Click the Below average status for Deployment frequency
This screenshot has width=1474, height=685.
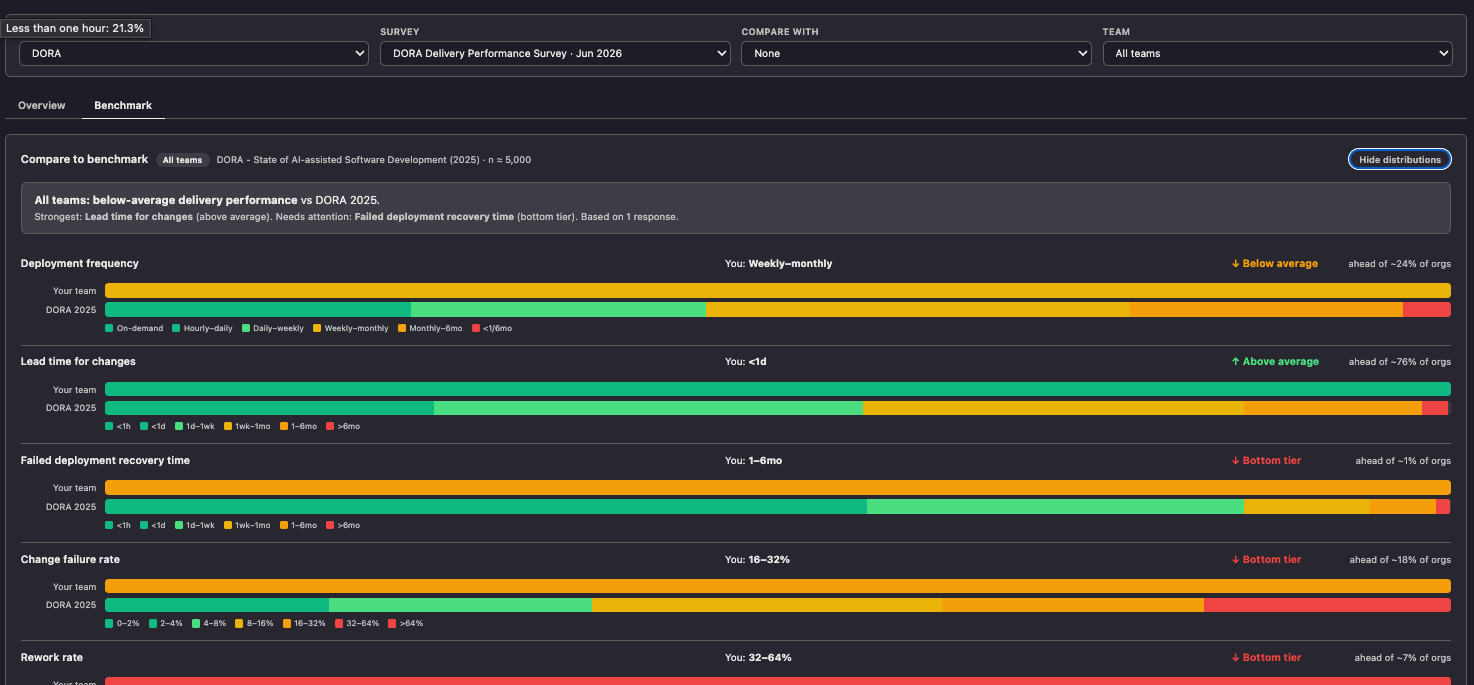click(x=1274, y=263)
